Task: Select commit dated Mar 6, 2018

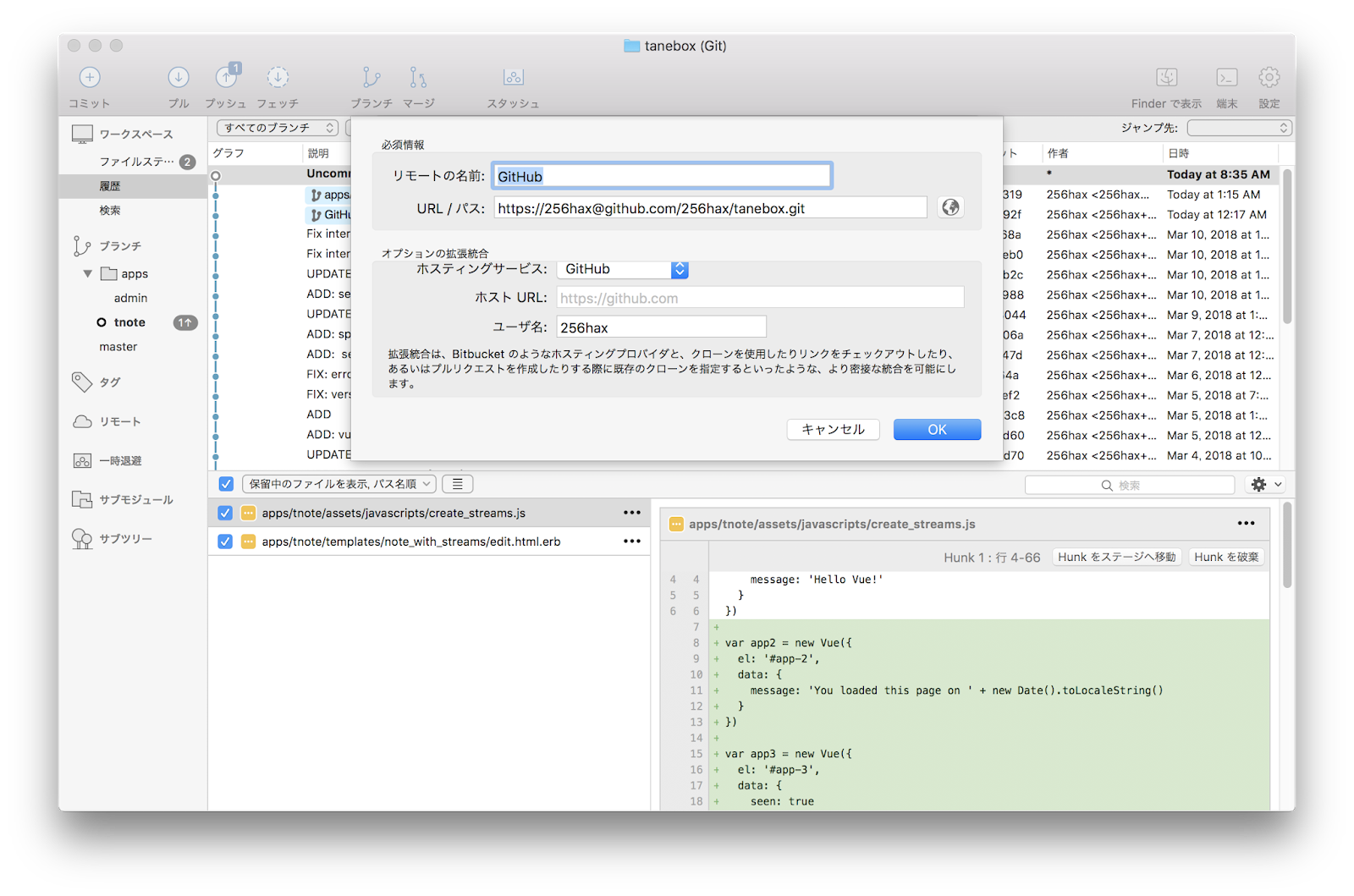Action: pyautogui.click(x=1219, y=376)
